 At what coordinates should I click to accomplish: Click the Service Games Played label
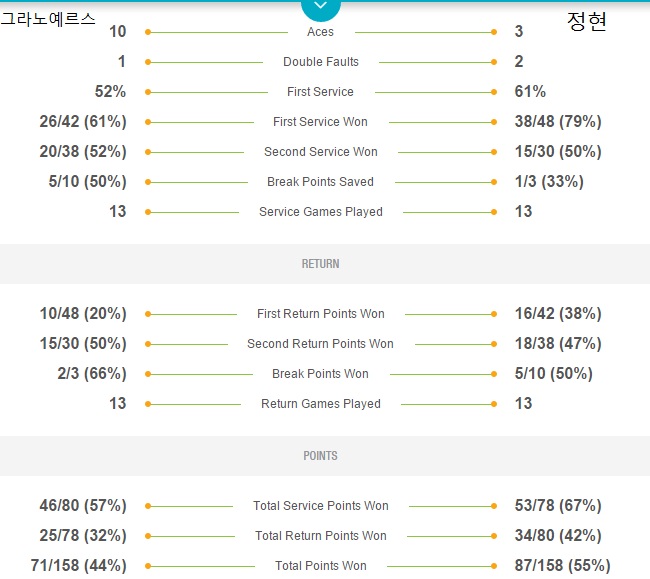coord(321,212)
